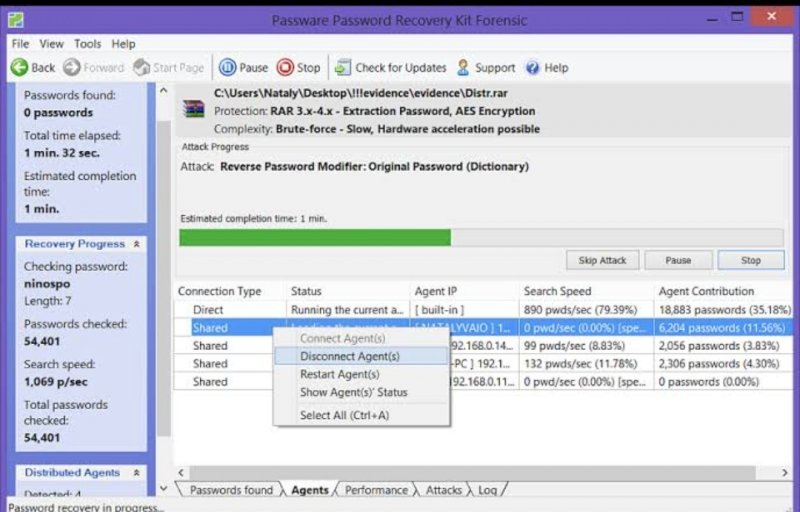800x512 pixels.
Task: Switch to the Agents tab
Action: [310, 490]
